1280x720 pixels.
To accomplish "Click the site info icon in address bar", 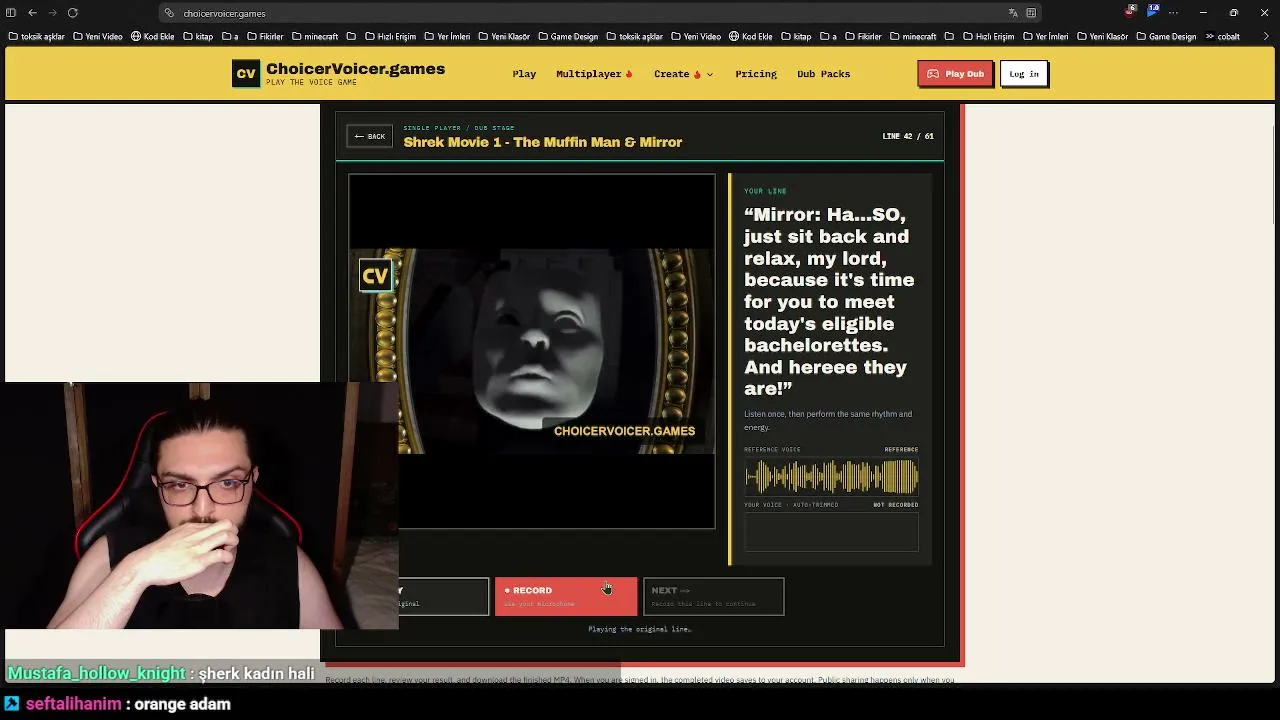I will (169, 13).
